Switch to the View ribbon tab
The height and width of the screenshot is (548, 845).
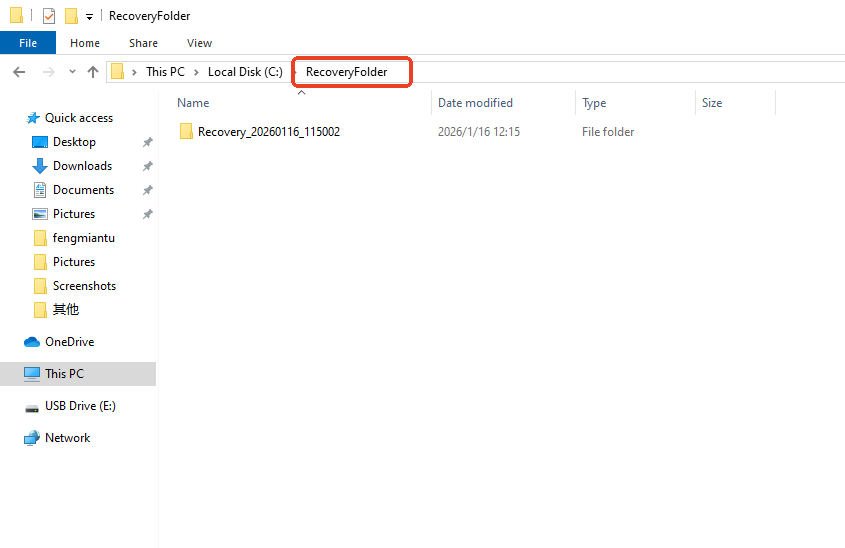click(199, 43)
